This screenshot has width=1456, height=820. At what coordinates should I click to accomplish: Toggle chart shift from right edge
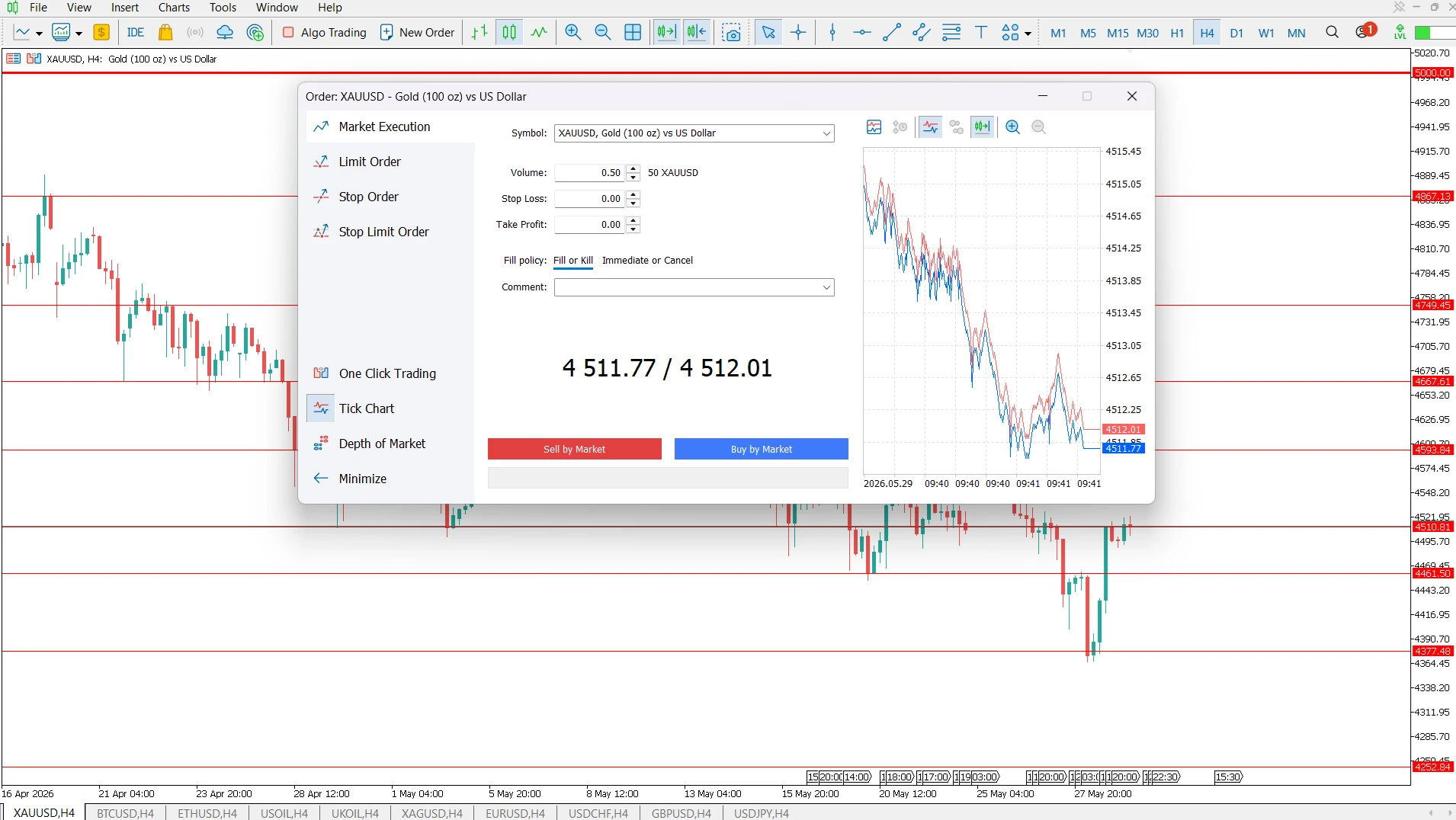click(696, 33)
